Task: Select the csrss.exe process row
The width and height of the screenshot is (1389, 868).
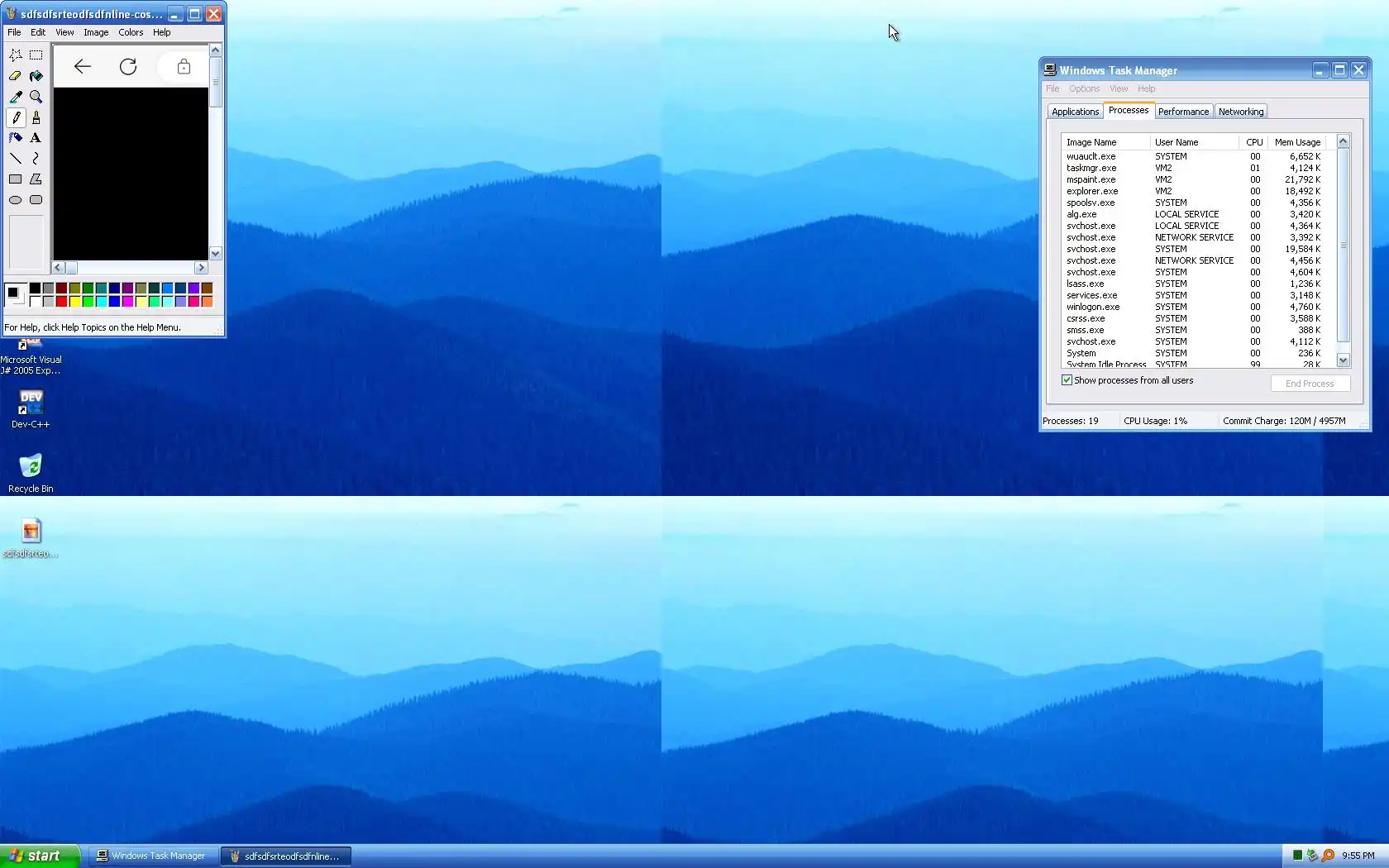Action: click(x=1194, y=318)
